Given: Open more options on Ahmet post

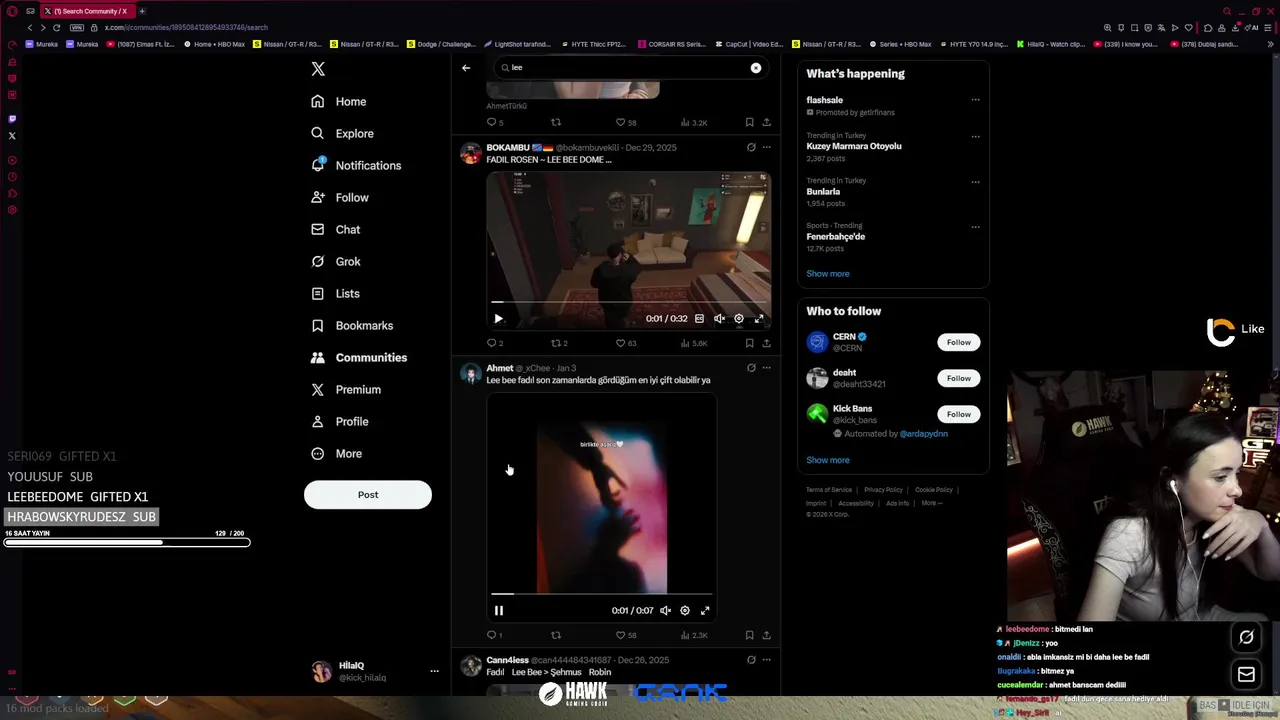Looking at the screenshot, I should (x=766, y=368).
